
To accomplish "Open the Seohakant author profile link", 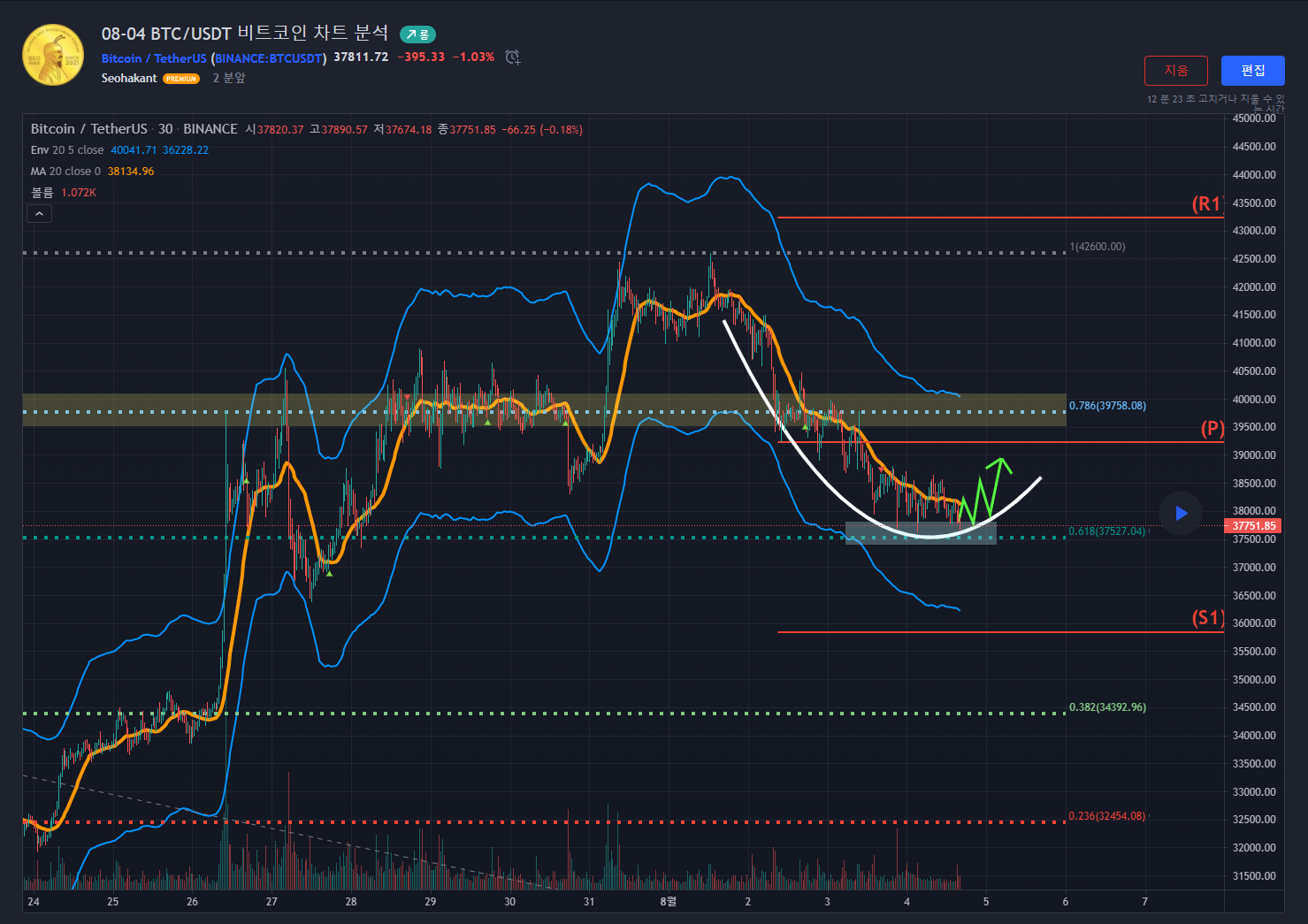I will pyautogui.click(x=129, y=79).
